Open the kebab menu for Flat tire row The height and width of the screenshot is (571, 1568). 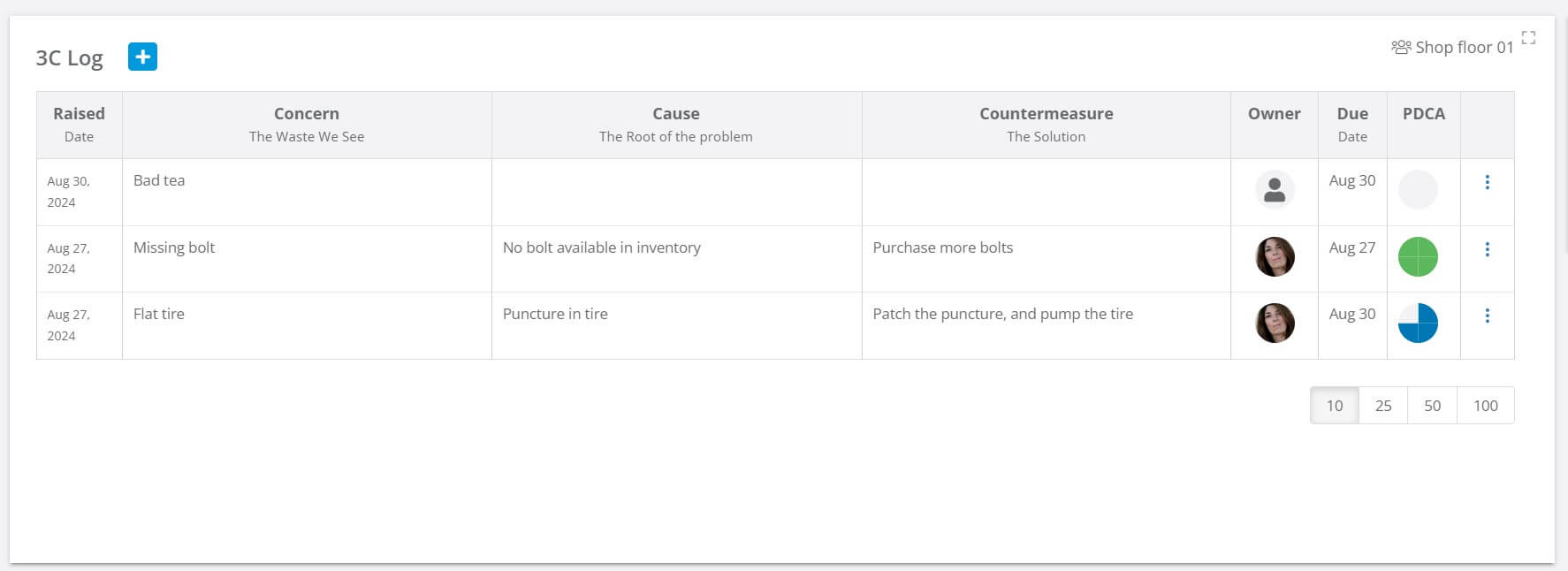1488,315
